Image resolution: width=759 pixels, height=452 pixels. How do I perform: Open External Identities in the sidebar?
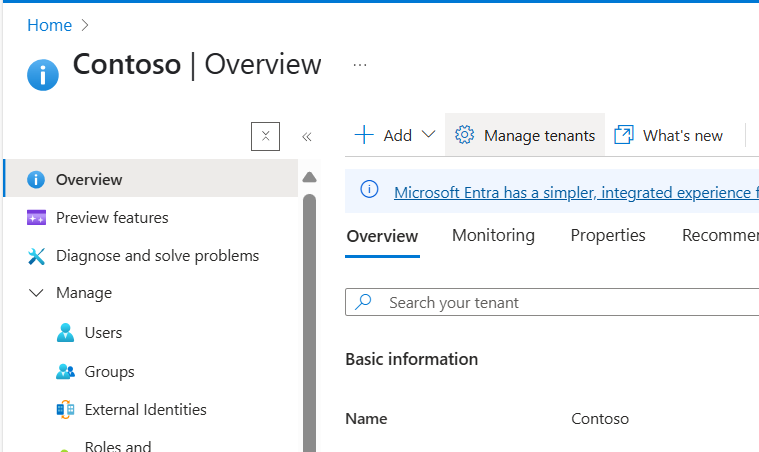(145, 410)
